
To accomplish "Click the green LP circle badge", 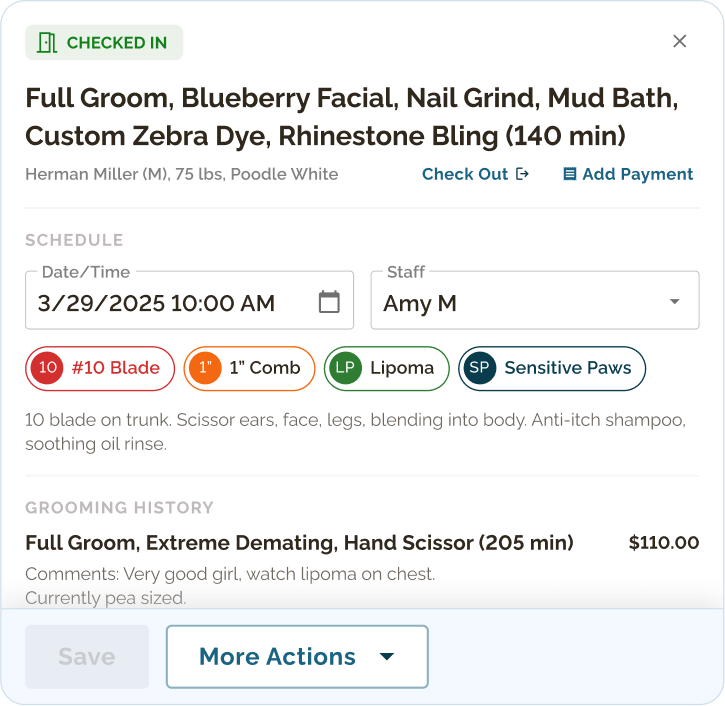I will pos(345,368).
